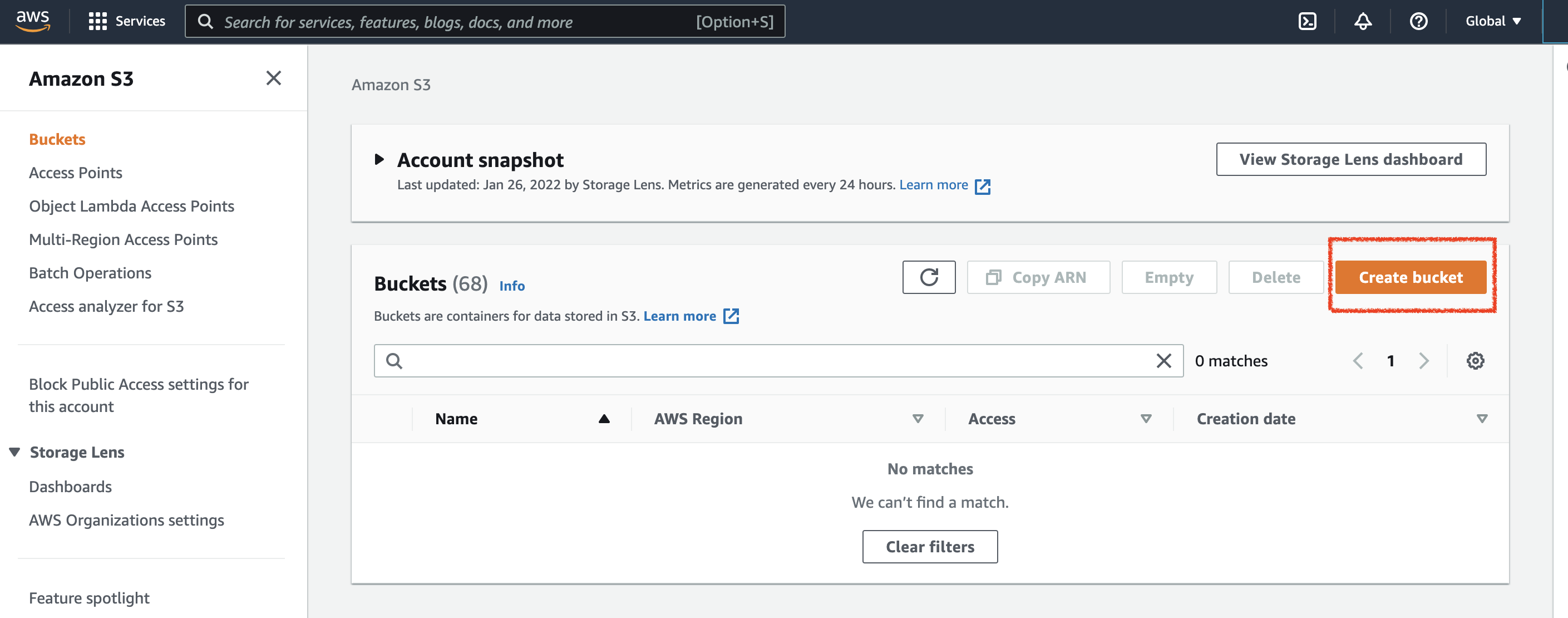This screenshot has width=1568, height=618.
Task: Close the Amazon S3 side panel
Action: click(x=273, y=78)
